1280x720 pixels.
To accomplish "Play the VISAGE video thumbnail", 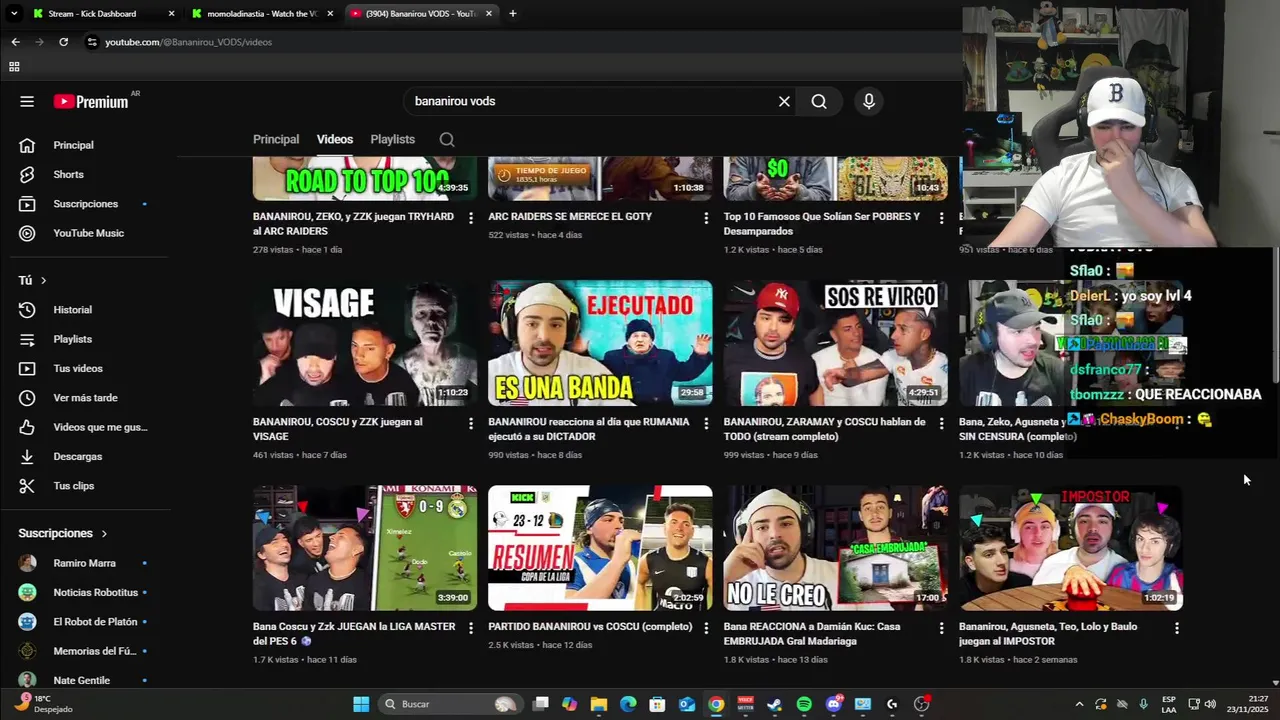I will click(365, 343).
